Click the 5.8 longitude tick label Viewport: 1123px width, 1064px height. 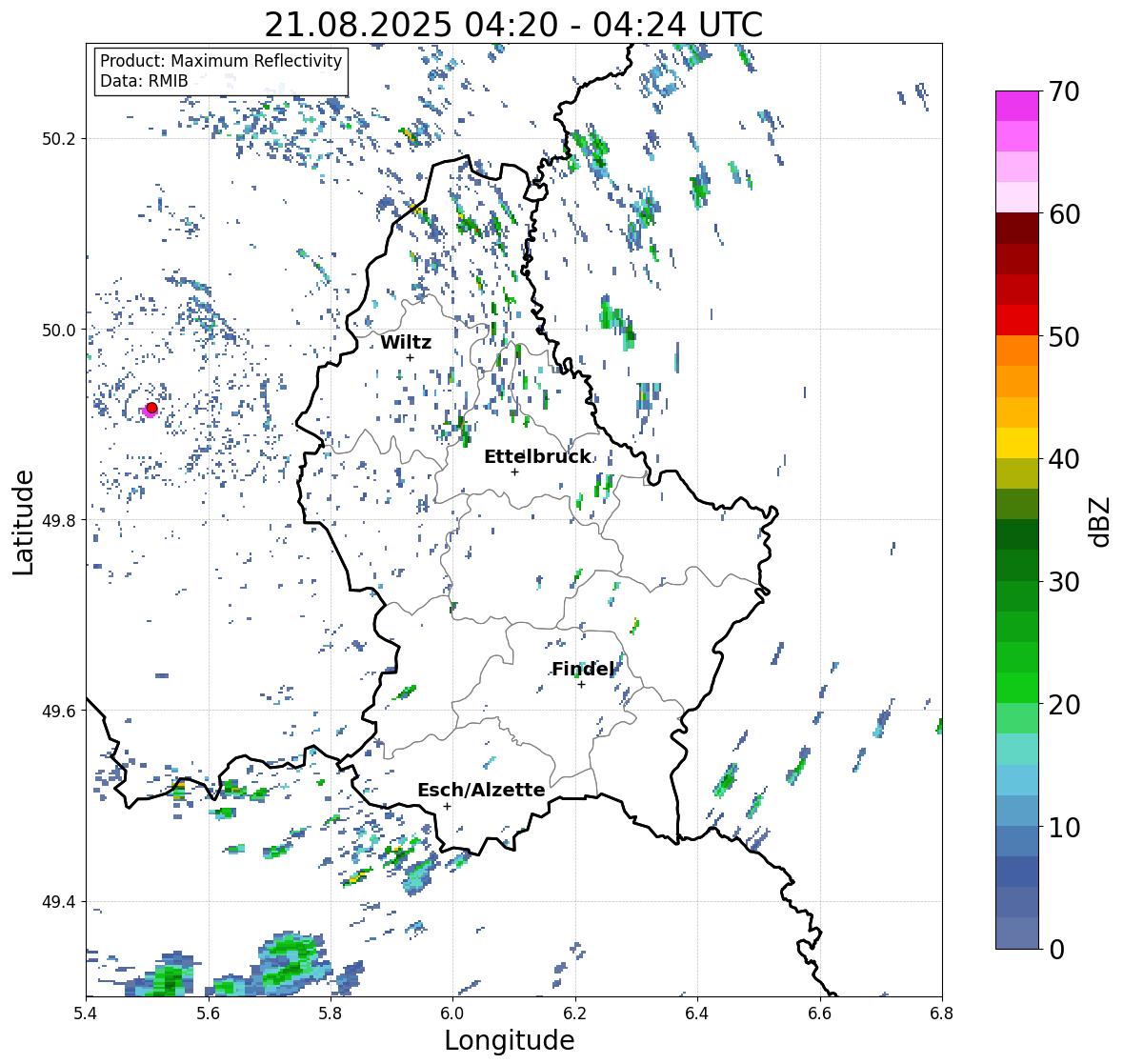(331, 1013)
